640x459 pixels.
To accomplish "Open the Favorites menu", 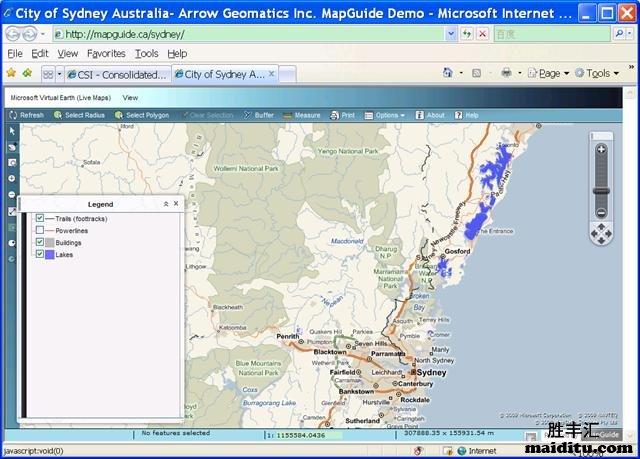I will point(106,53).
